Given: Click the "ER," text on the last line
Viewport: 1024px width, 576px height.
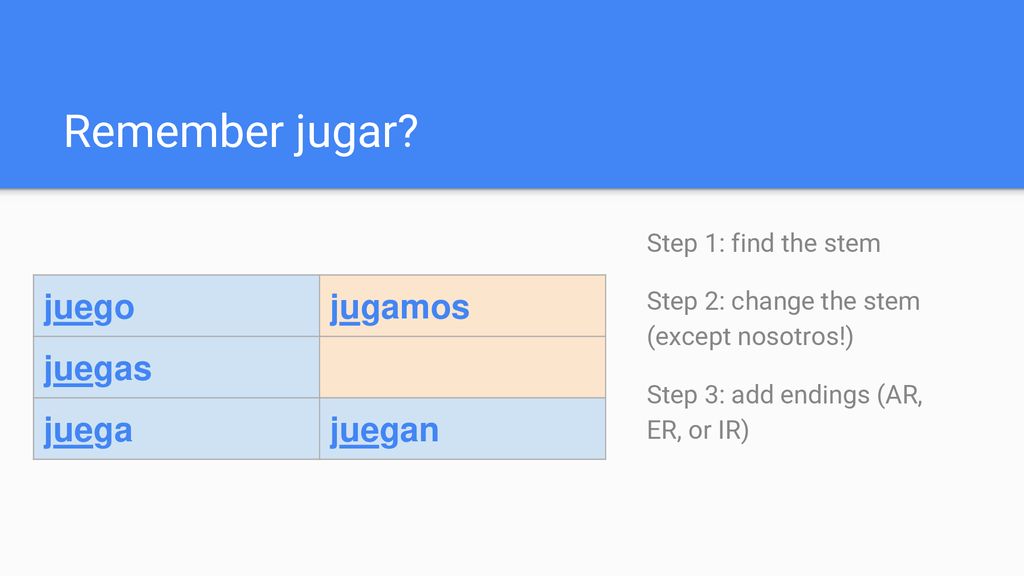Looking at the screenshot, I should [x=664, y=431].
